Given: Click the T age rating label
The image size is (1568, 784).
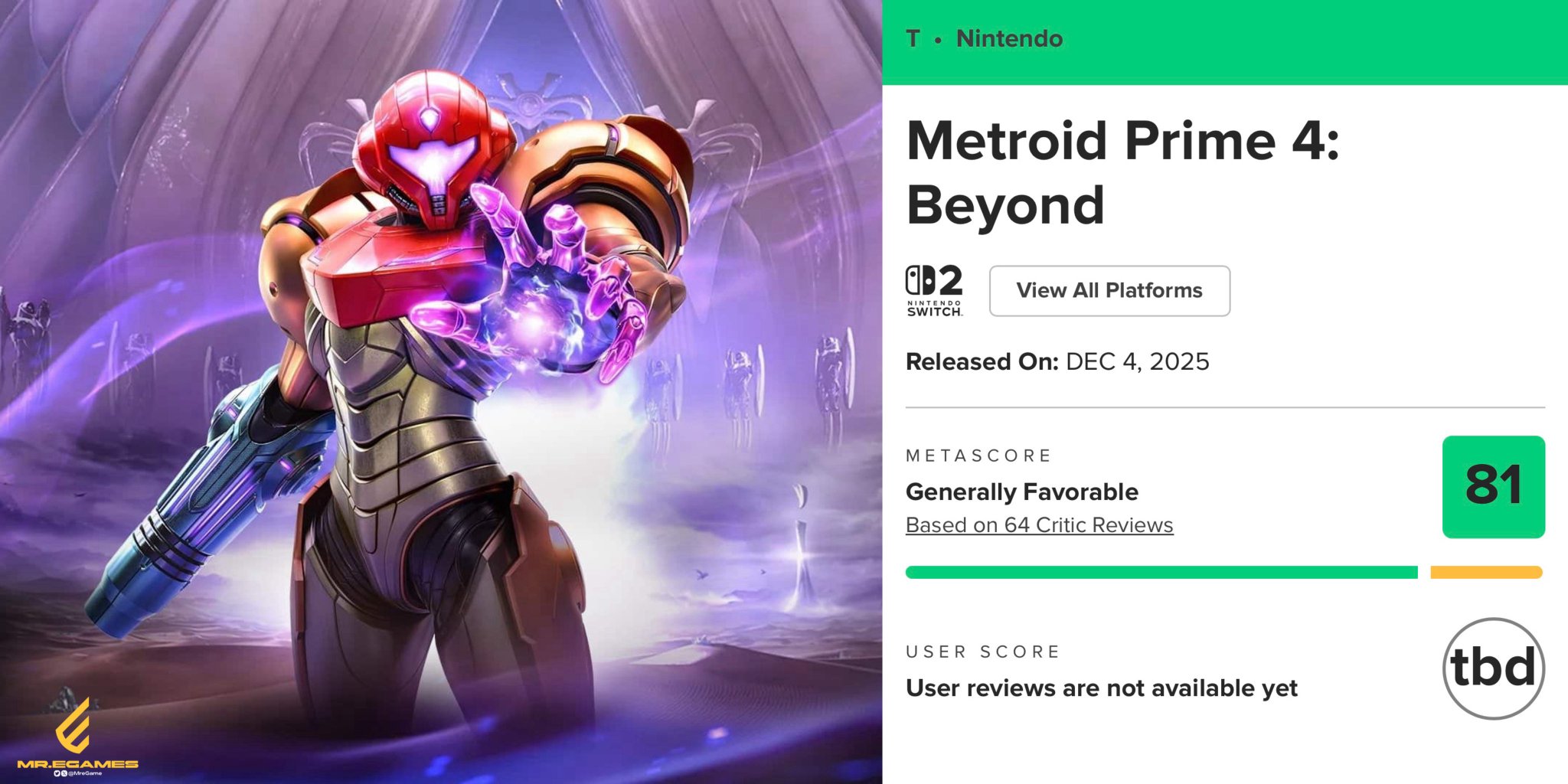Looking at the screenshot, I should (913, 38).
